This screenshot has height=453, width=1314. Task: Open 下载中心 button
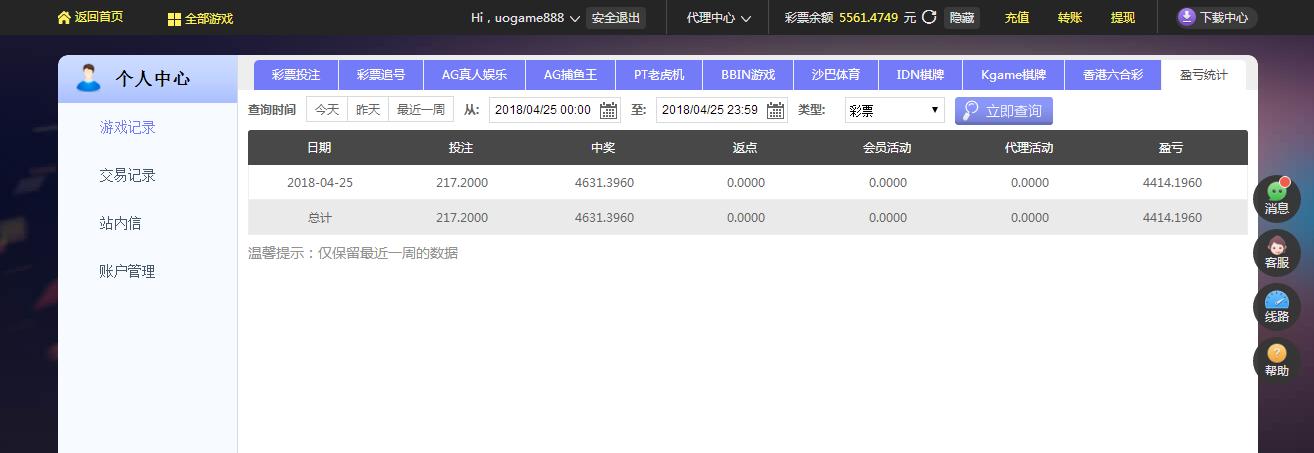tap(1215, 17)
